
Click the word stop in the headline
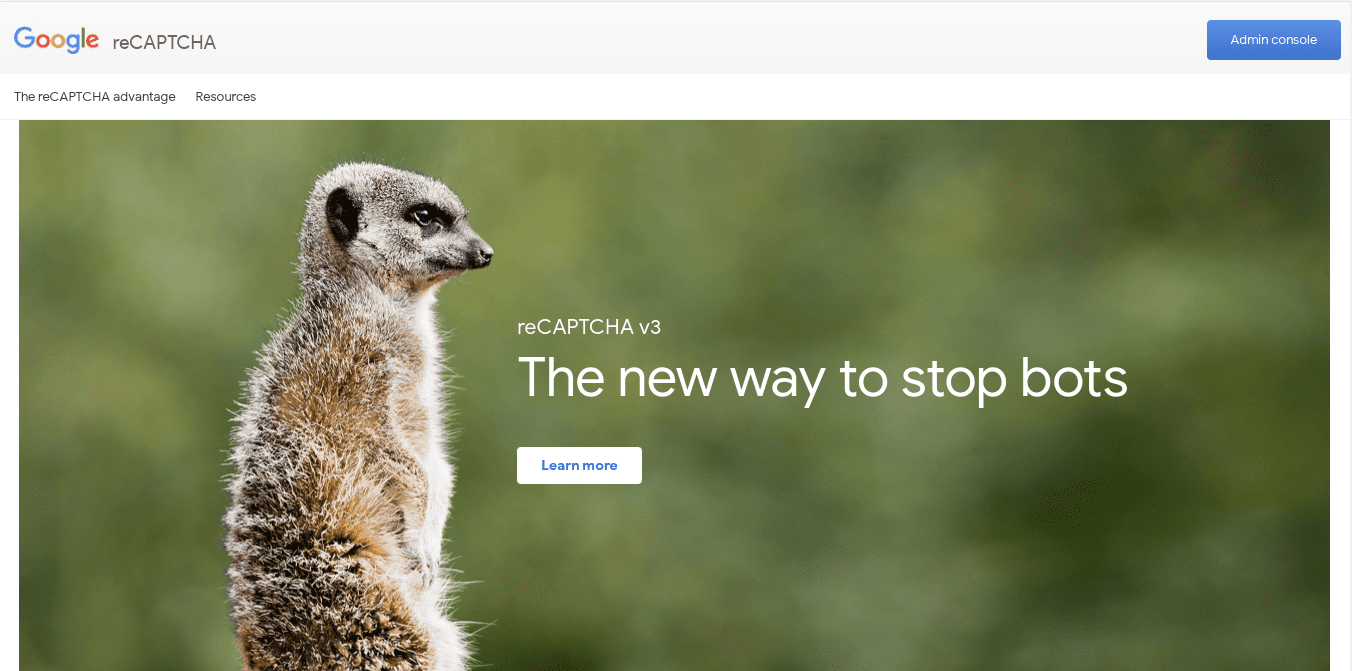pyautogui.click(x=954, y=381)
